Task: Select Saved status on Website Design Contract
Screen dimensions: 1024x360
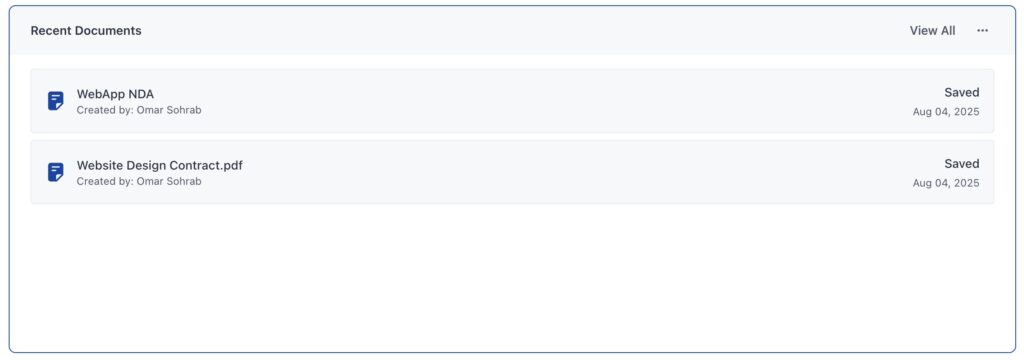Action: tap(961, 164)
